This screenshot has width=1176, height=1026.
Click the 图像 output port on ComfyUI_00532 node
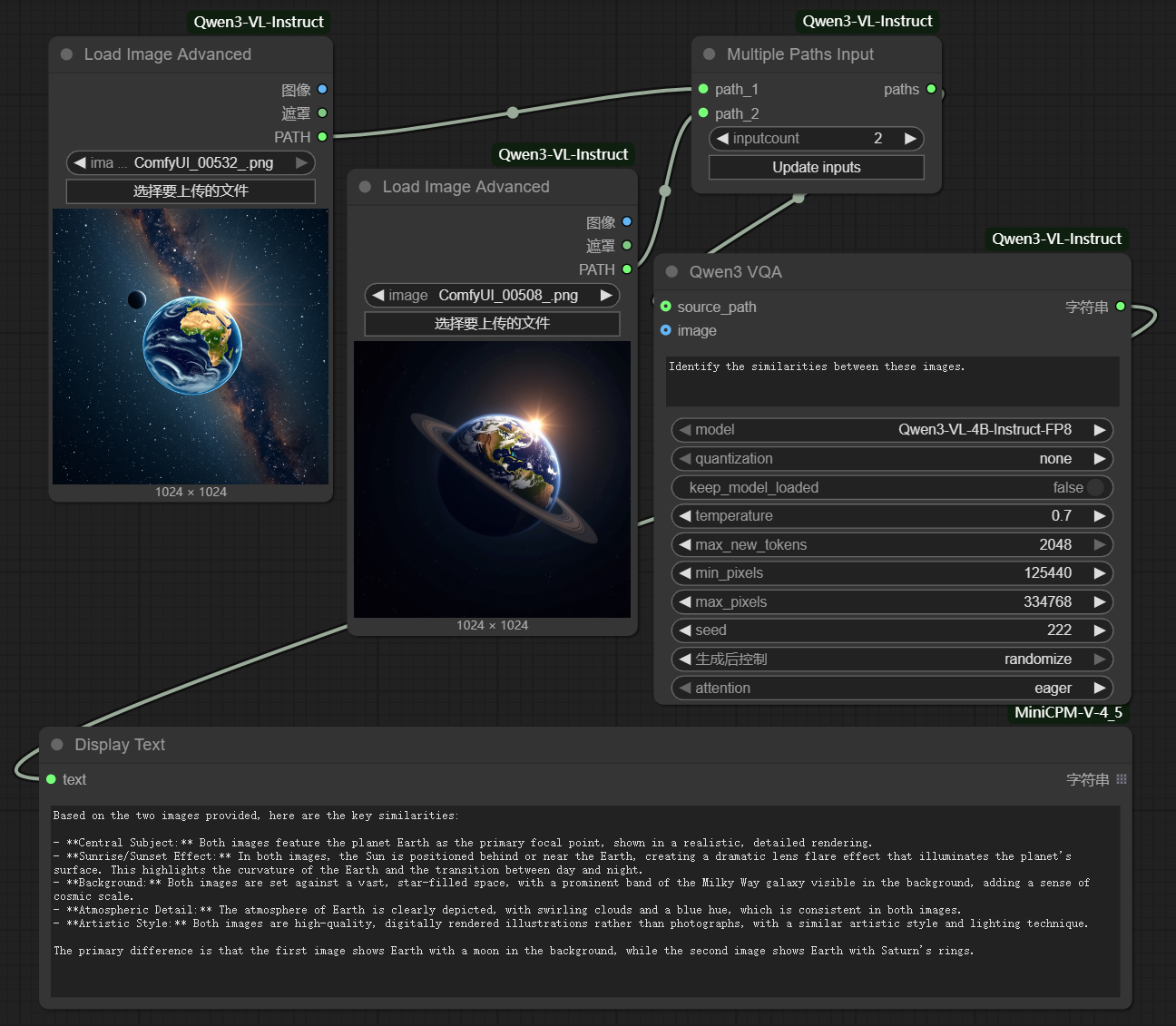322,89
